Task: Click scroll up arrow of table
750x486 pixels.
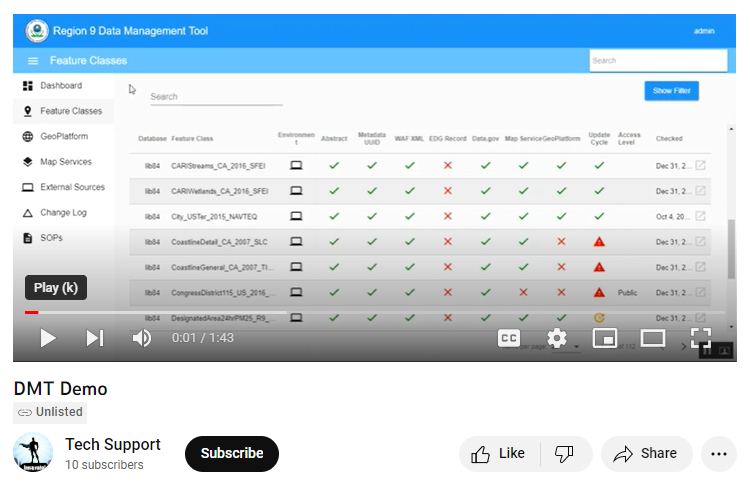Action: click(731, 129)
